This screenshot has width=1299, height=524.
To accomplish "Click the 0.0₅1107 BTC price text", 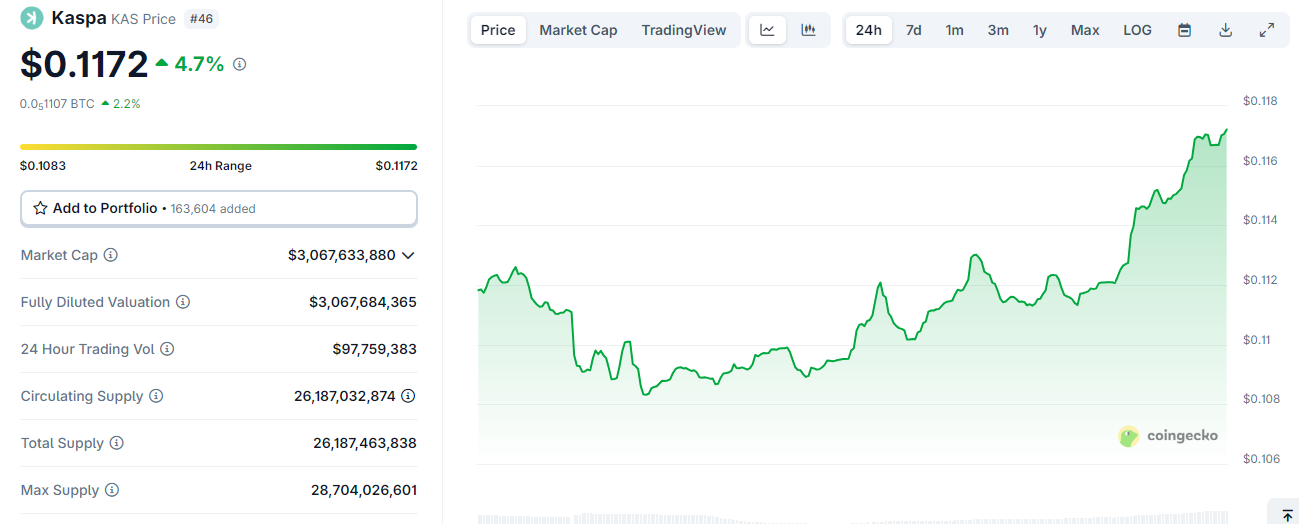I will (57, 103).
